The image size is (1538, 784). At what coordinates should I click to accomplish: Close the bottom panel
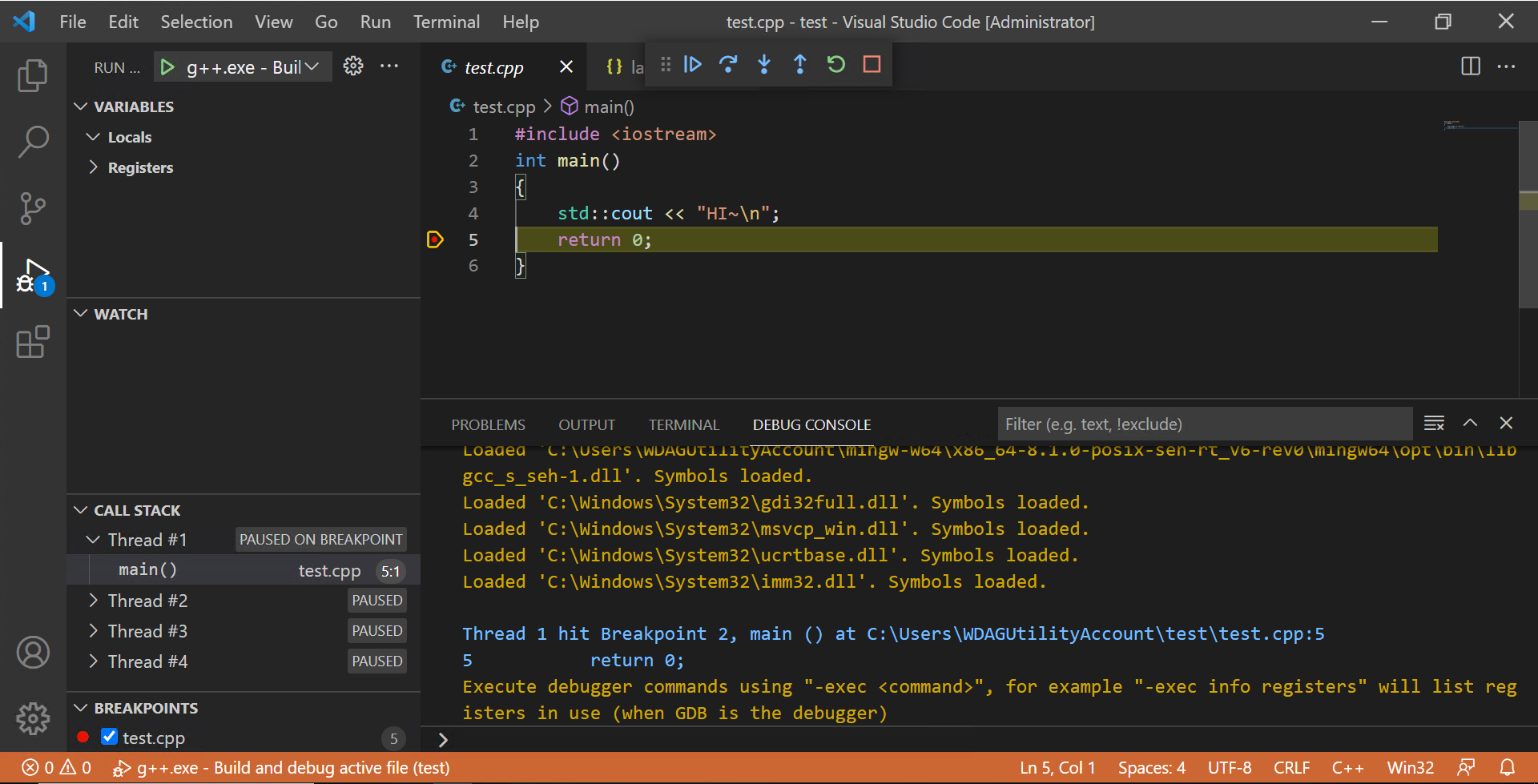tap(1506, 423)
